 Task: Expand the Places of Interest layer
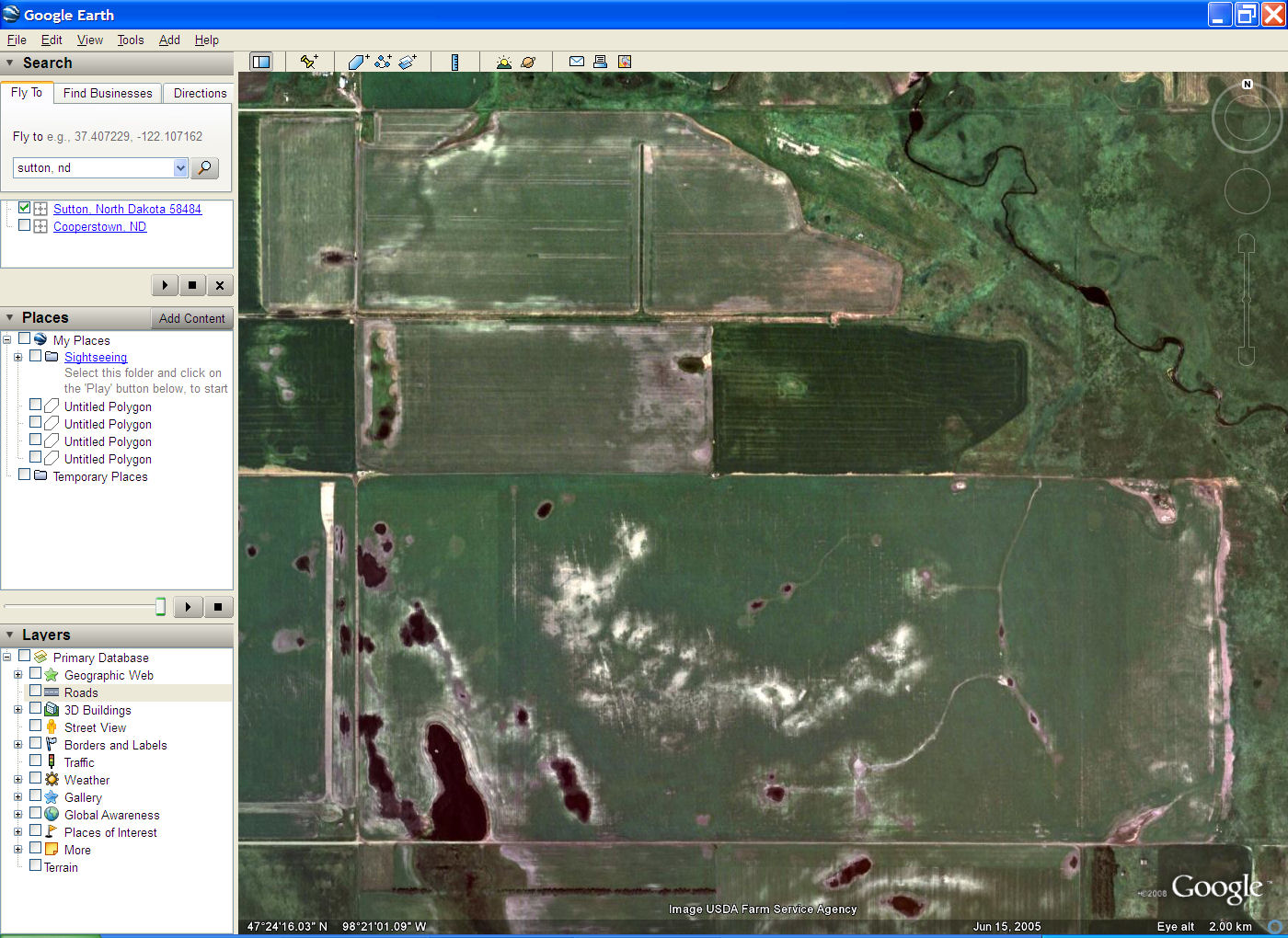click(17, 832)
